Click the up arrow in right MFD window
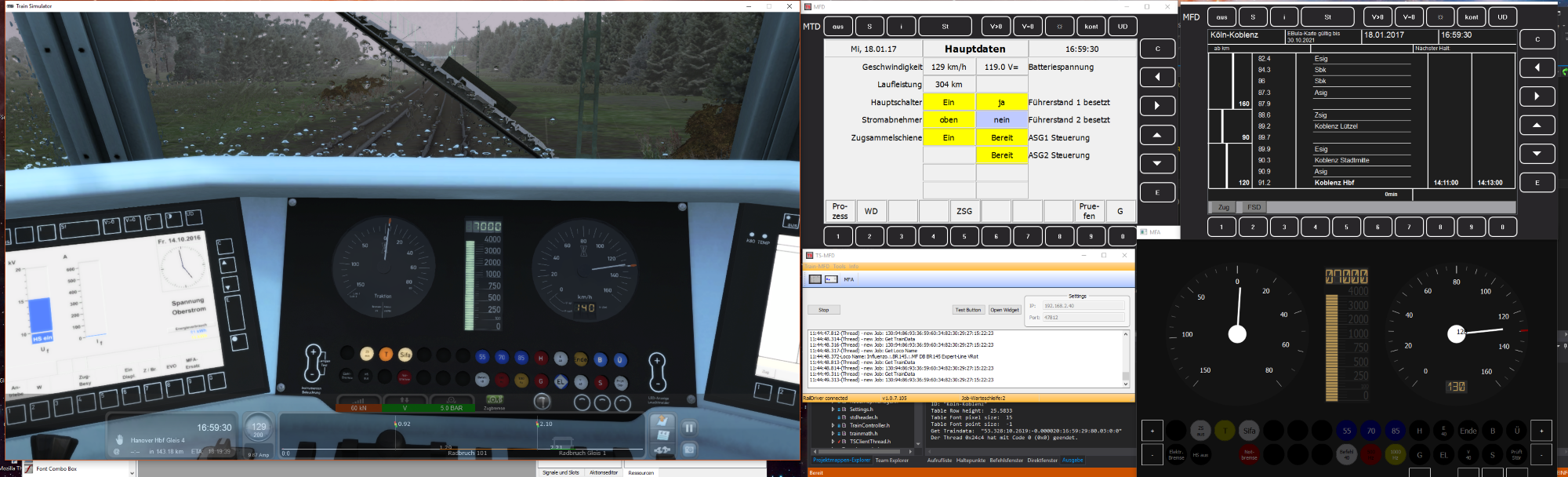This screenshot has height=477, width=1568. point(1537,125)
